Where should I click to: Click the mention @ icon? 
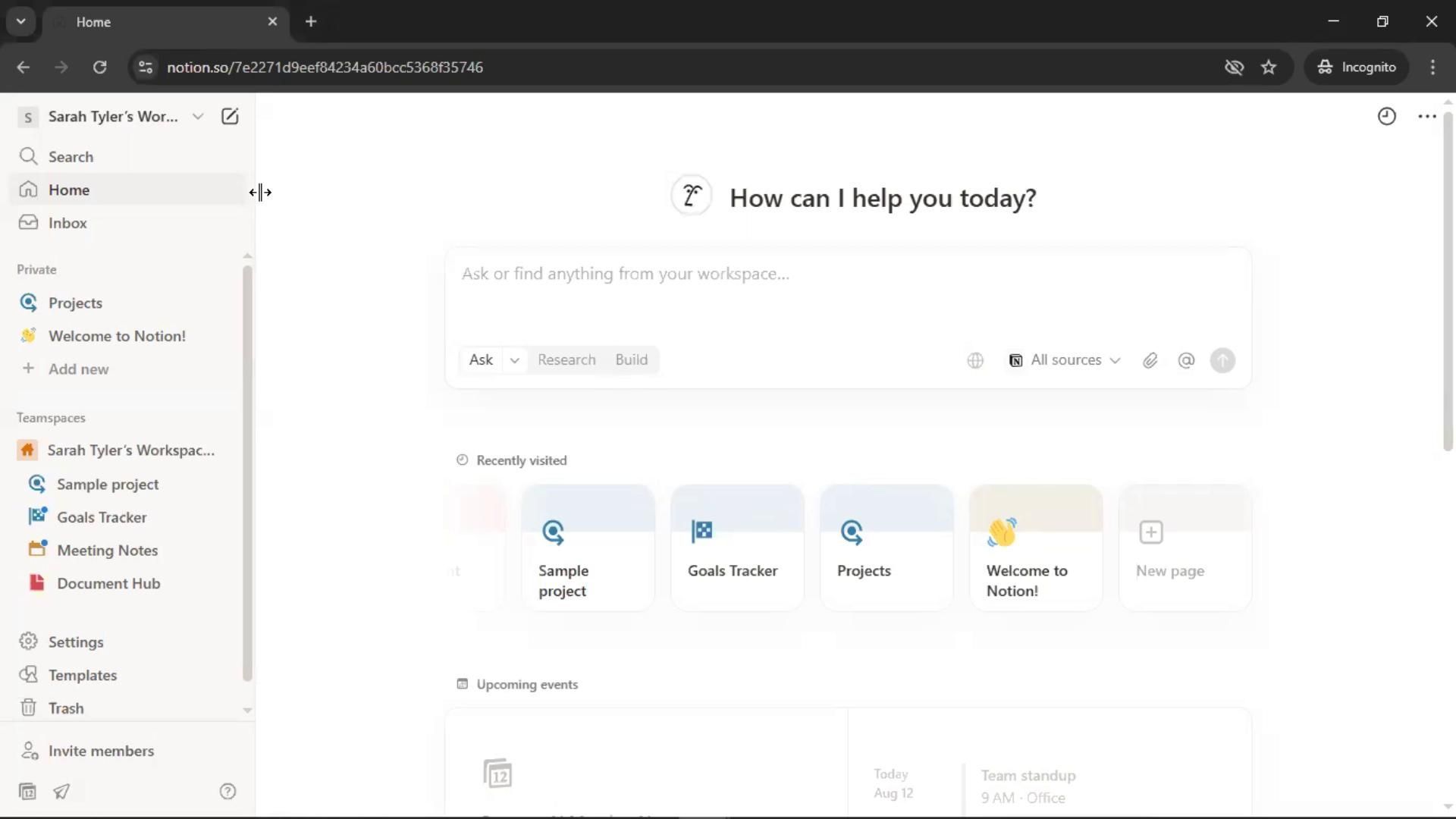(1186, 360)
